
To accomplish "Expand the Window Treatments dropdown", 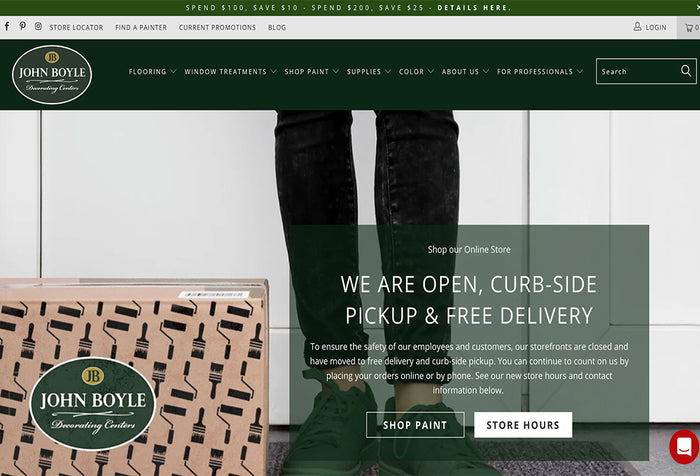I will [230, 71].
